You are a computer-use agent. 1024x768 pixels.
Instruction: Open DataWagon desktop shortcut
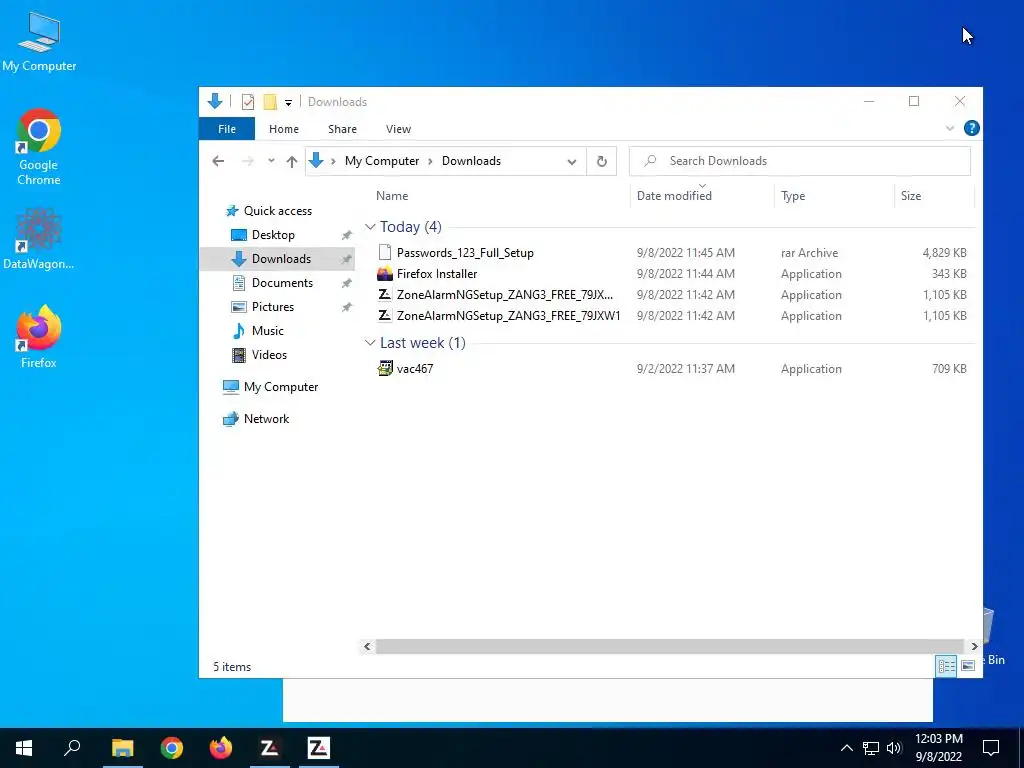click(39, 239)
